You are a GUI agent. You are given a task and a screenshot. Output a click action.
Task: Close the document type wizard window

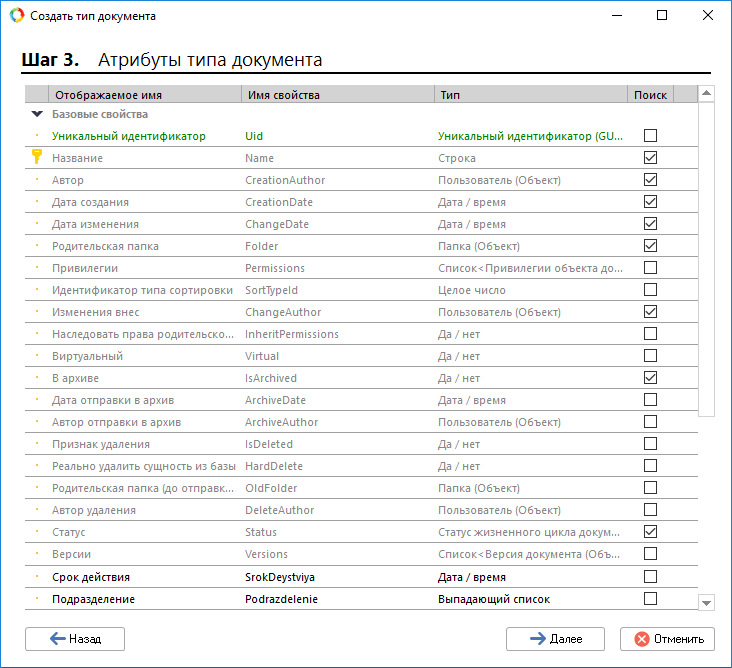tap(708, 16)
